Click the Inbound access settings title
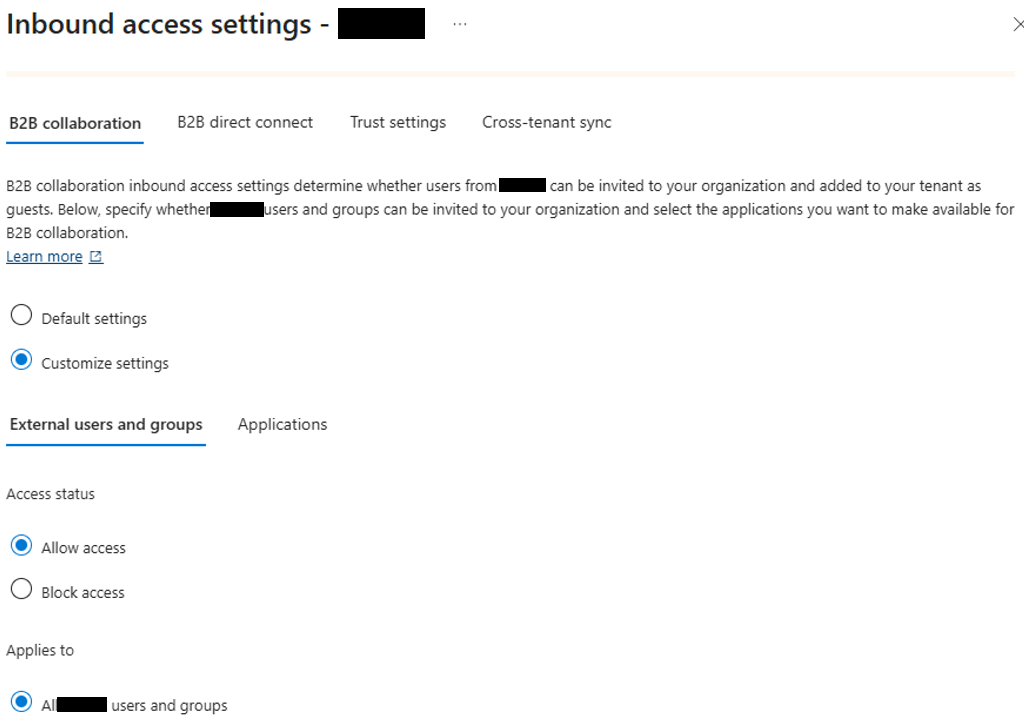 (159, 24)
